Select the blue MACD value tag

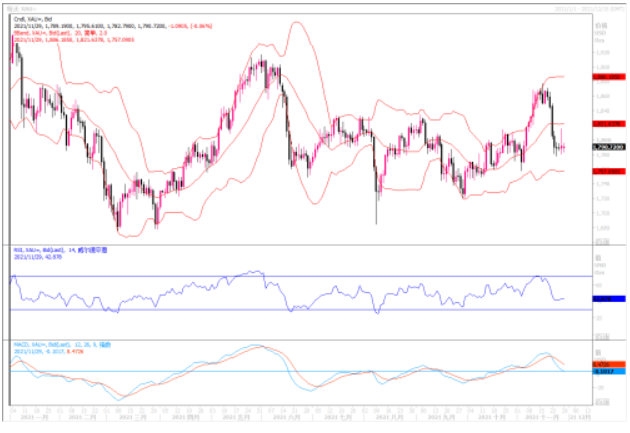pyautogui.click(x=604, y=372)
